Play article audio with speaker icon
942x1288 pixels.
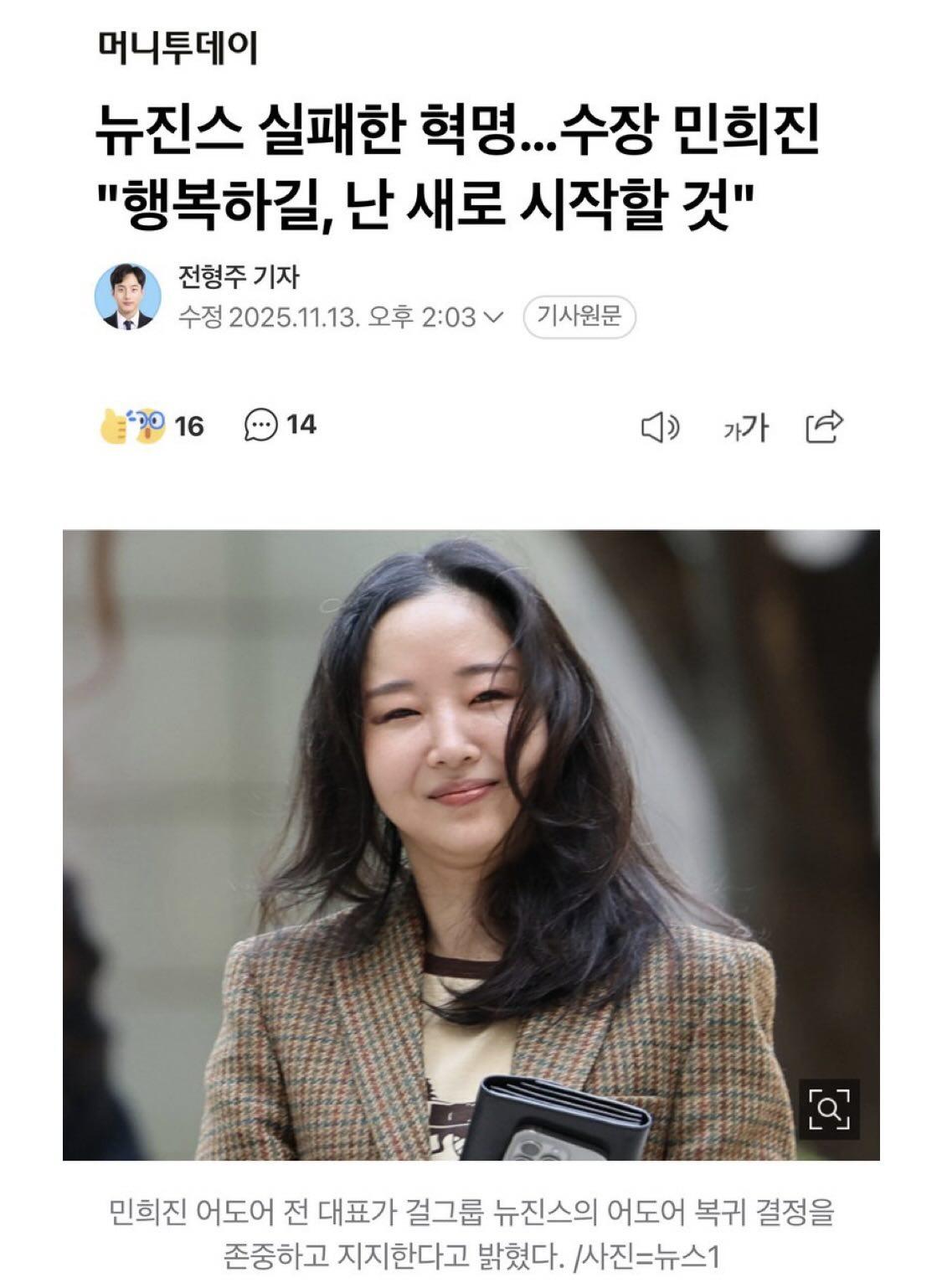[660, 427]
